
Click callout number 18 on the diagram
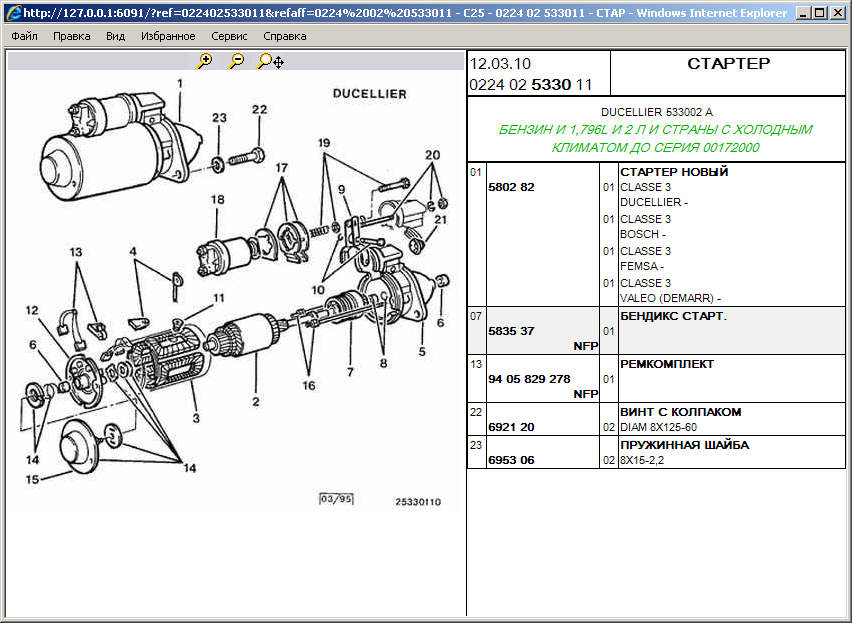tap(217, 199)
